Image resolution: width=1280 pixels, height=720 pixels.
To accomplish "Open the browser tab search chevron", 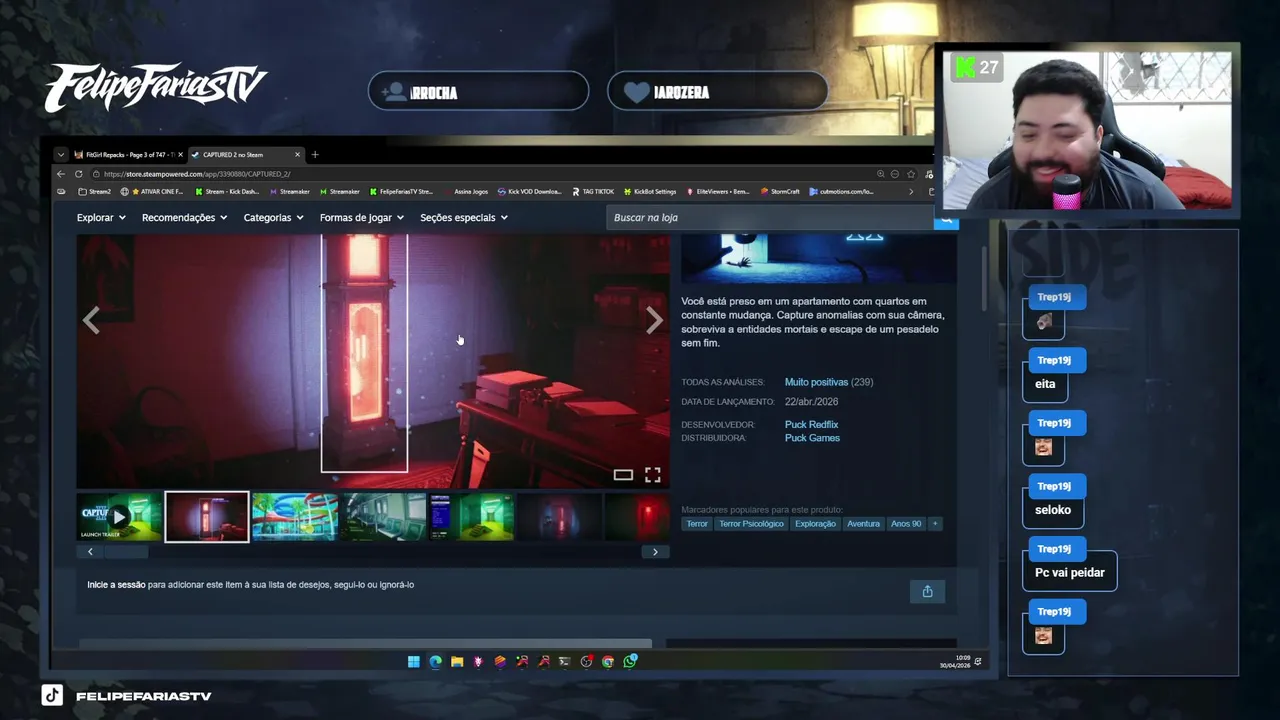I will [61, 155].
